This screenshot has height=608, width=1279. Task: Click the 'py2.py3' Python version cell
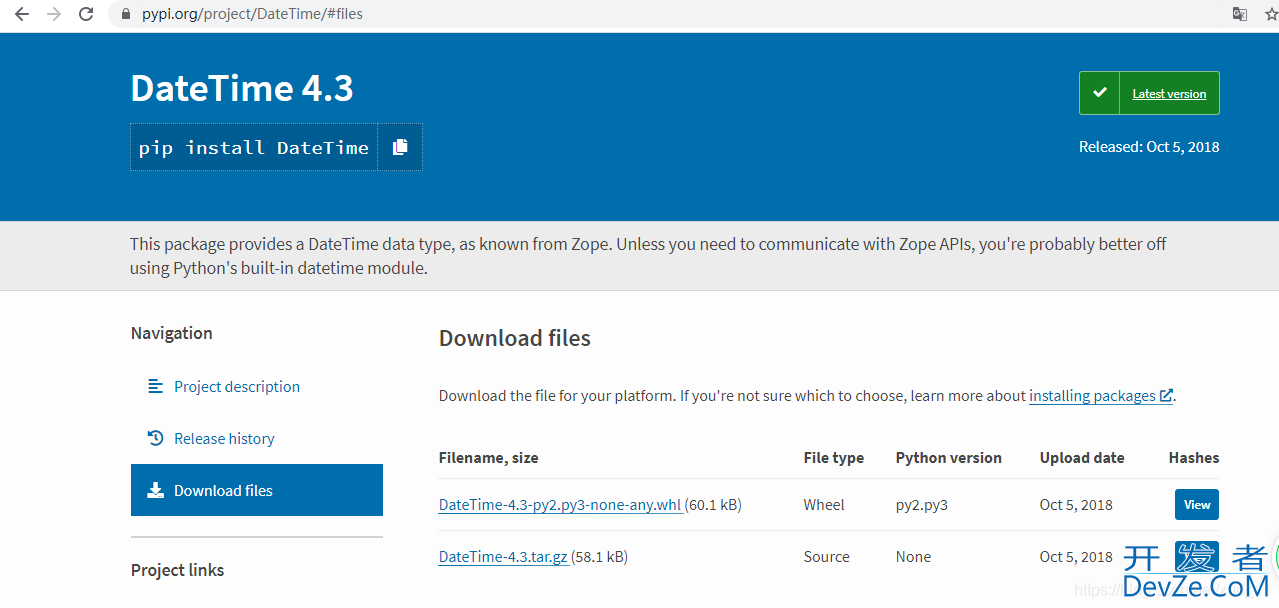coord(922,505)
